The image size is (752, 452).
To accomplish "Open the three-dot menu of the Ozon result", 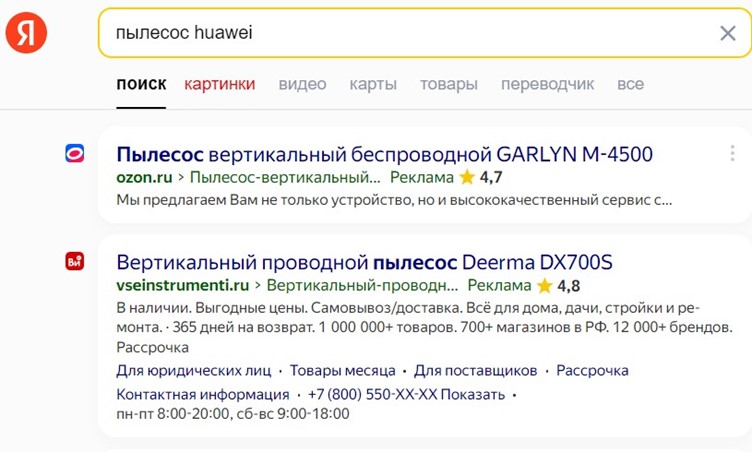I will pos(732,153).
